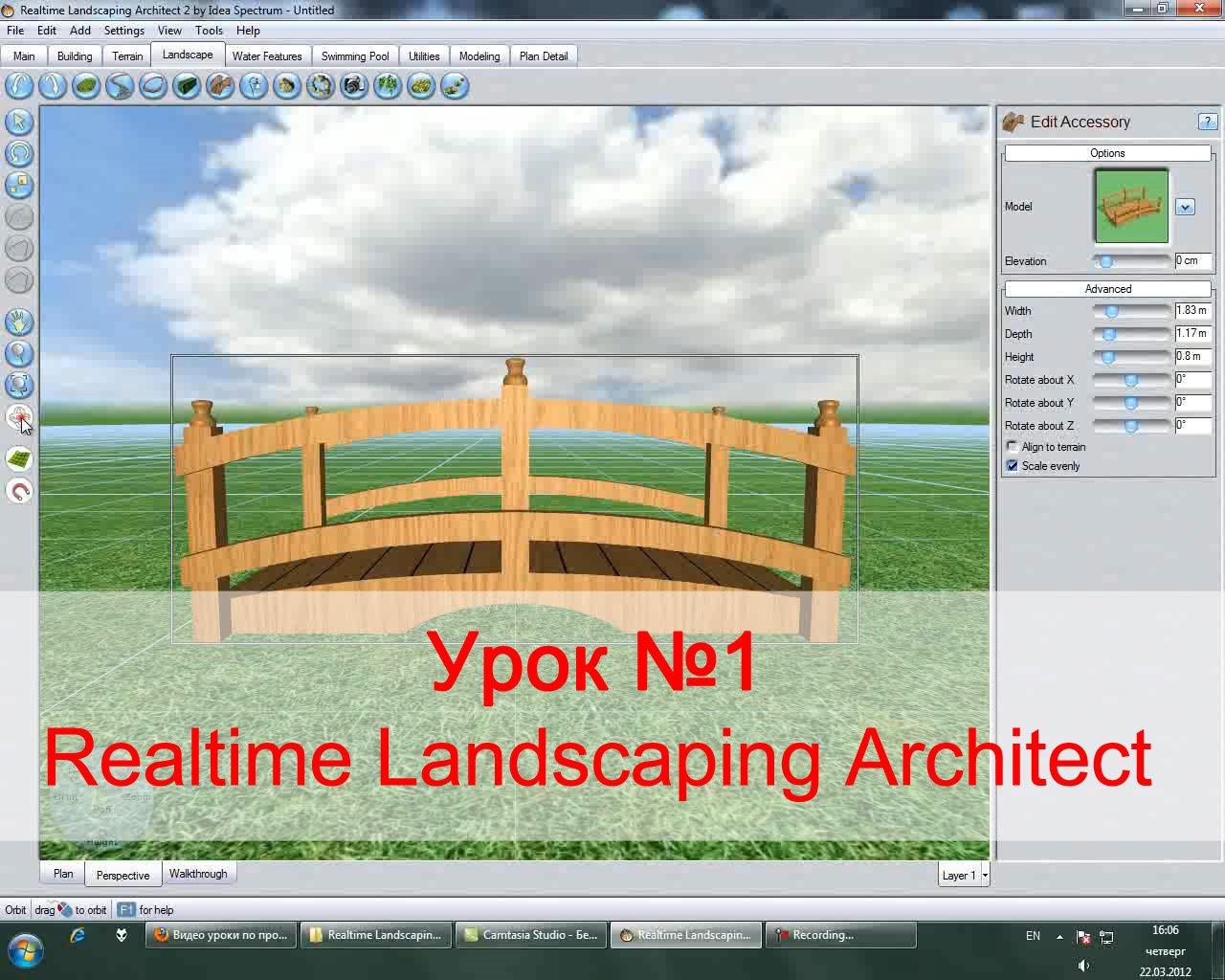Activate the Orbit view tool

[x=19, y=416]
